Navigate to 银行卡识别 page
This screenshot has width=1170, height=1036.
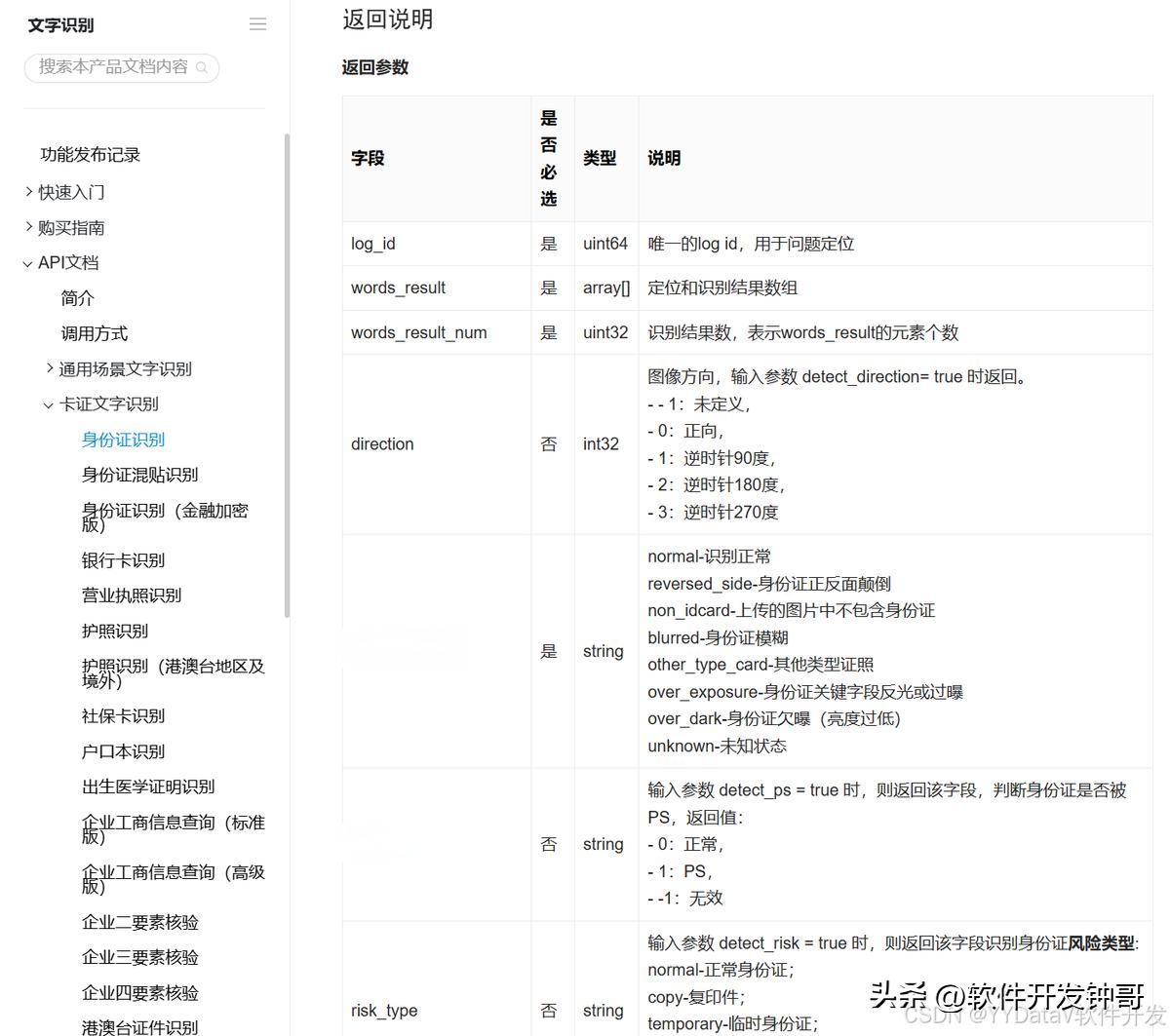click(x=123, y=560)
